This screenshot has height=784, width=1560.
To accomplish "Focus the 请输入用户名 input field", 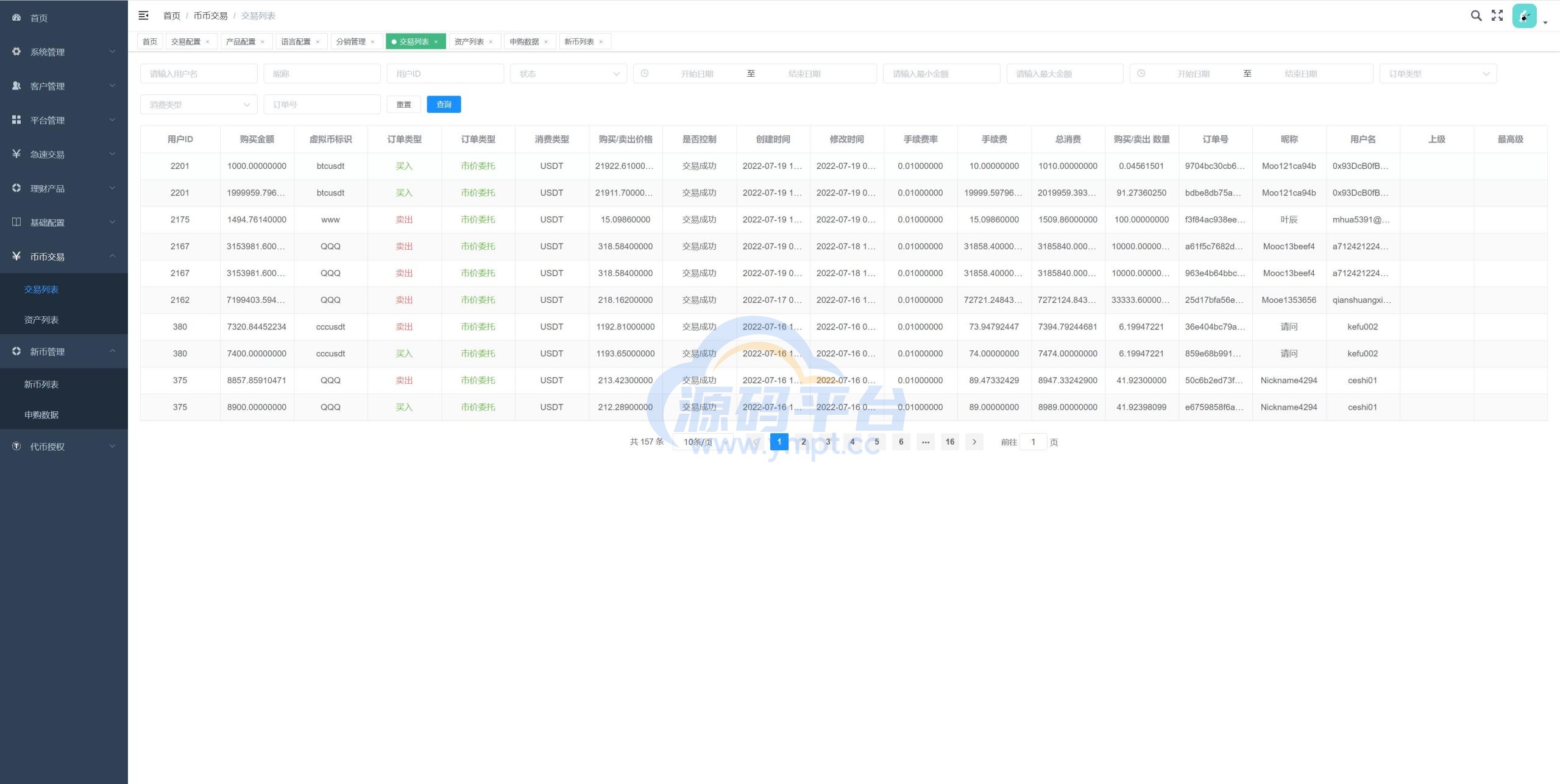I will point(199,74).
